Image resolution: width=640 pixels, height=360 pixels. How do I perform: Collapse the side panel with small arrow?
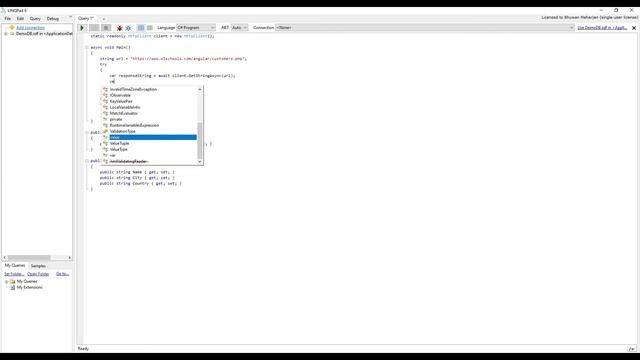70,18
